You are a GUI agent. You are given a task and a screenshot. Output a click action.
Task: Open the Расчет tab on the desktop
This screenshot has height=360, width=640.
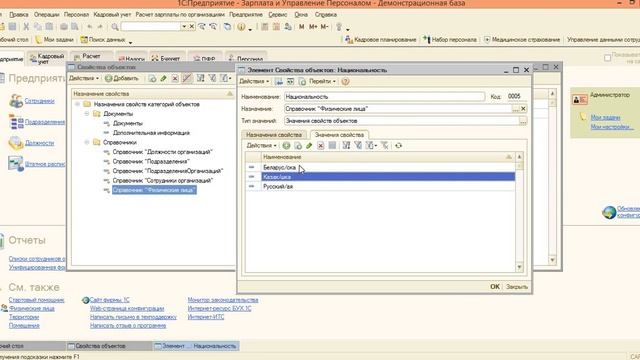coord(91,56)
